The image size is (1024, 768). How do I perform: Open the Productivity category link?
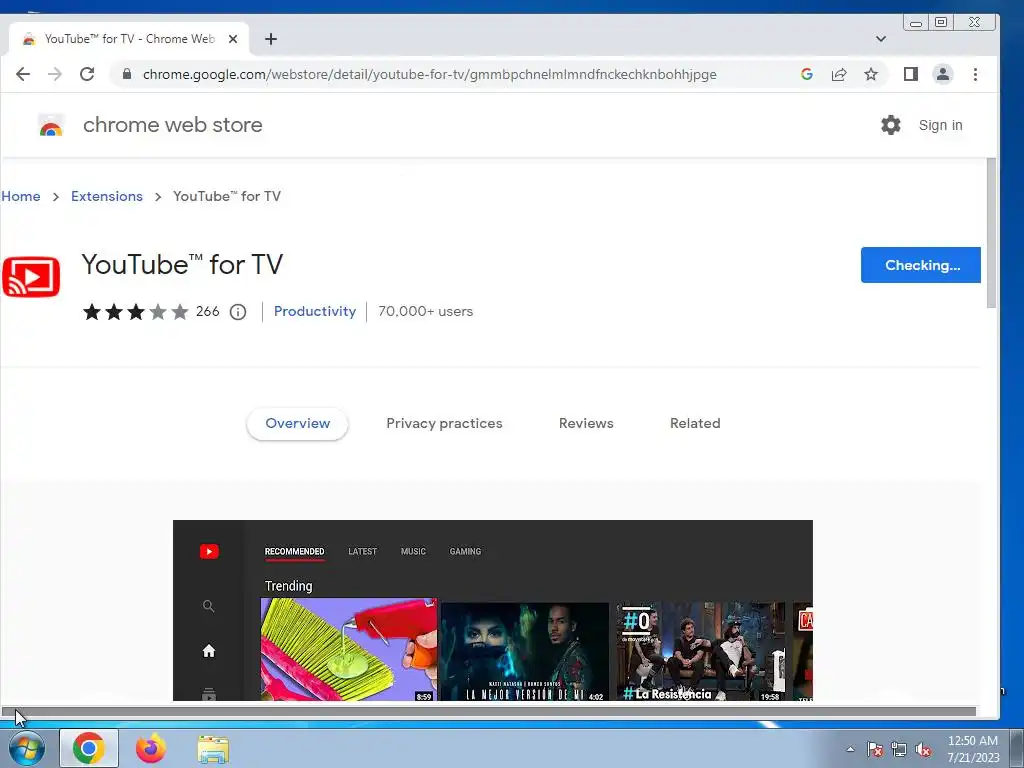tap(315, 312)
